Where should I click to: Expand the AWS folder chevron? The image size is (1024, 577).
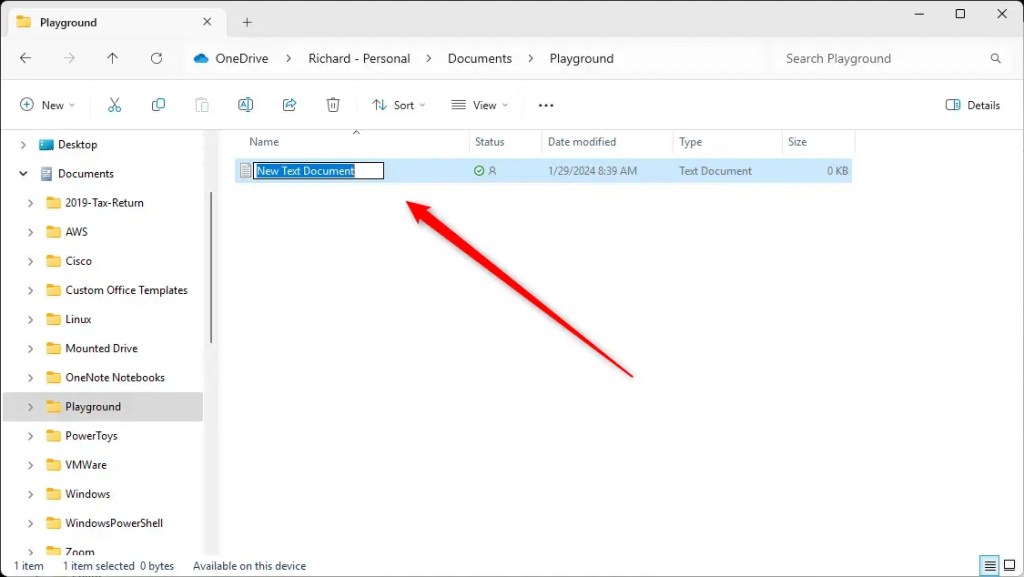[x=30, y=232]
